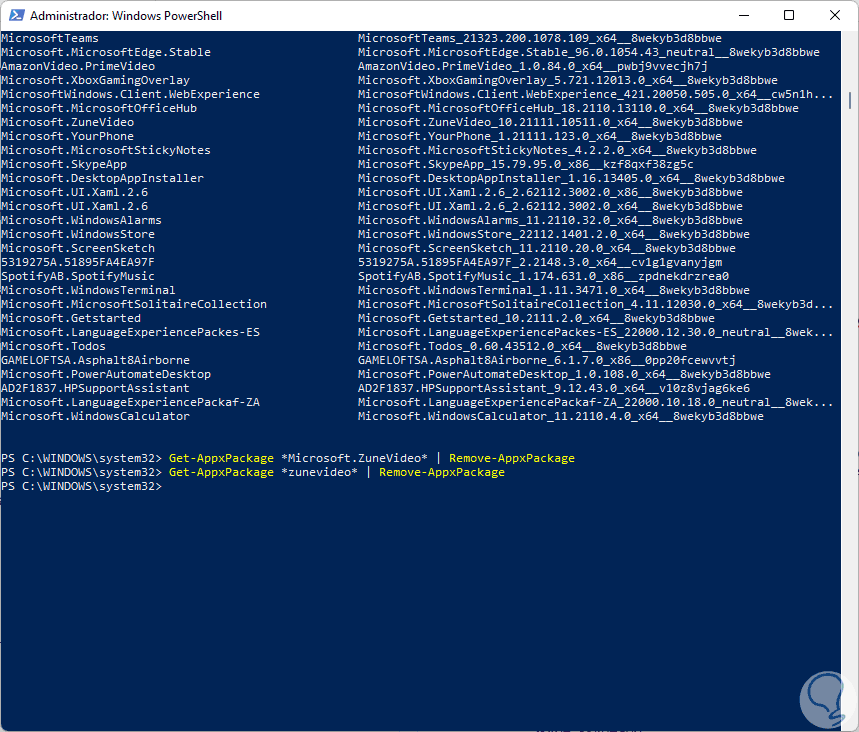
Task: Select WindowsTerminal_1.11.3471.0 full name
Action: 554,290
